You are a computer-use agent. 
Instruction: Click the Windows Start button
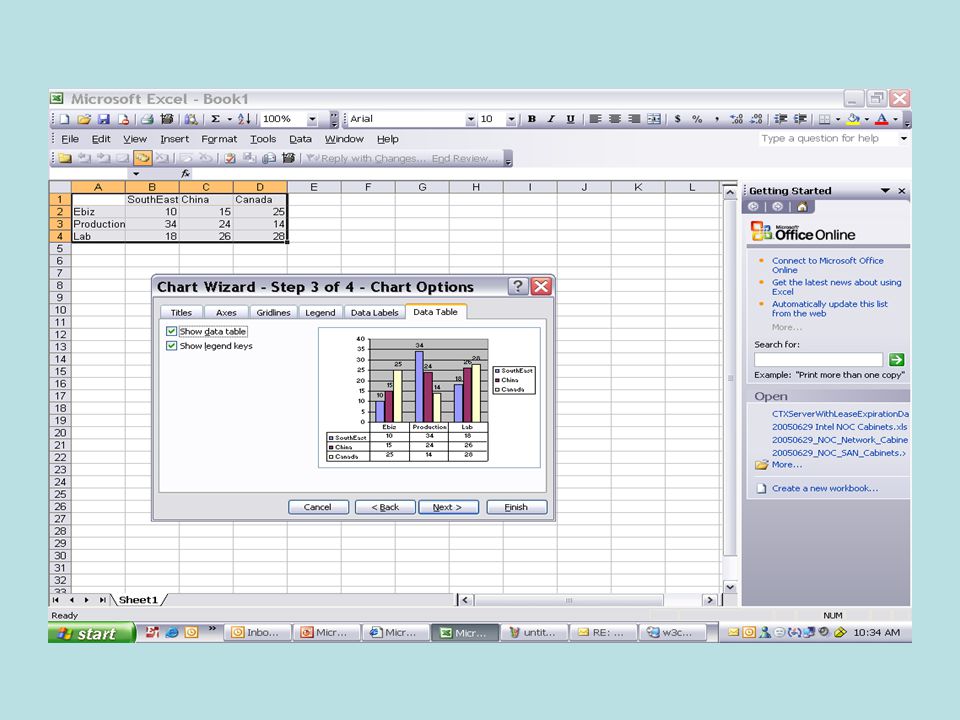pos(92,633)
